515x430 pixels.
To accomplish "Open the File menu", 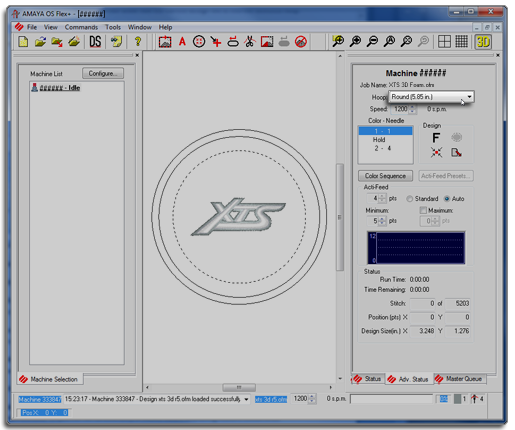I will click(x=32, y=27).
